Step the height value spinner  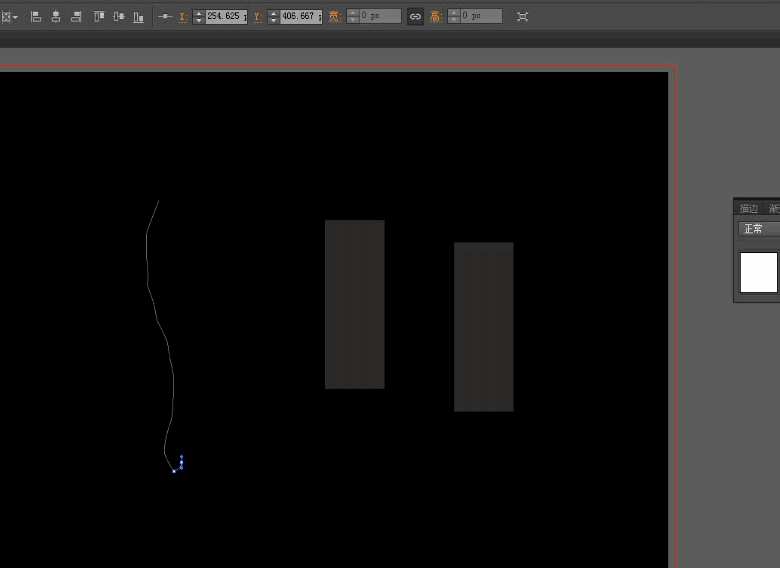(x=454, y=16)
